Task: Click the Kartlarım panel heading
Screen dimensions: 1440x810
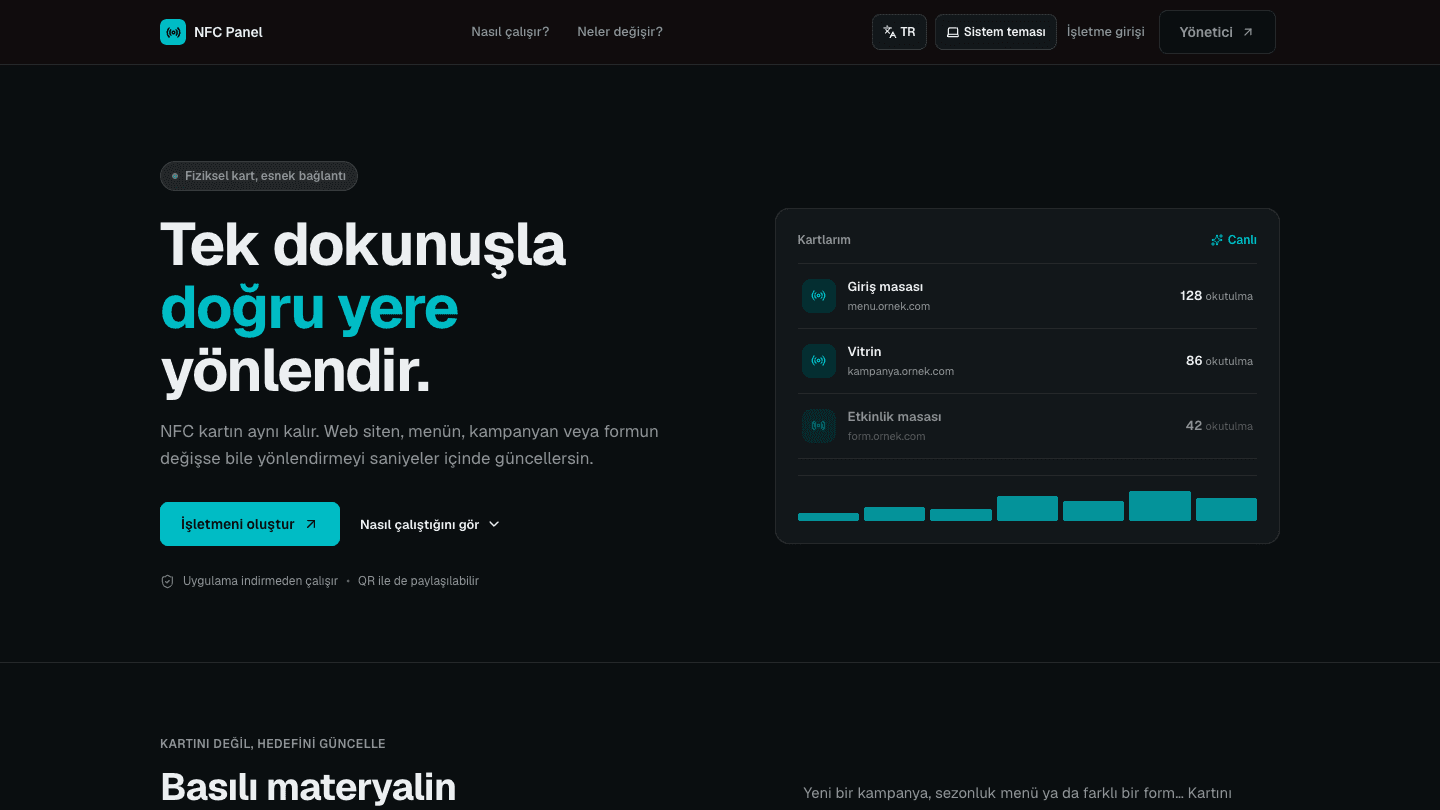Action: pyautogui.click(x=824, y=240)
